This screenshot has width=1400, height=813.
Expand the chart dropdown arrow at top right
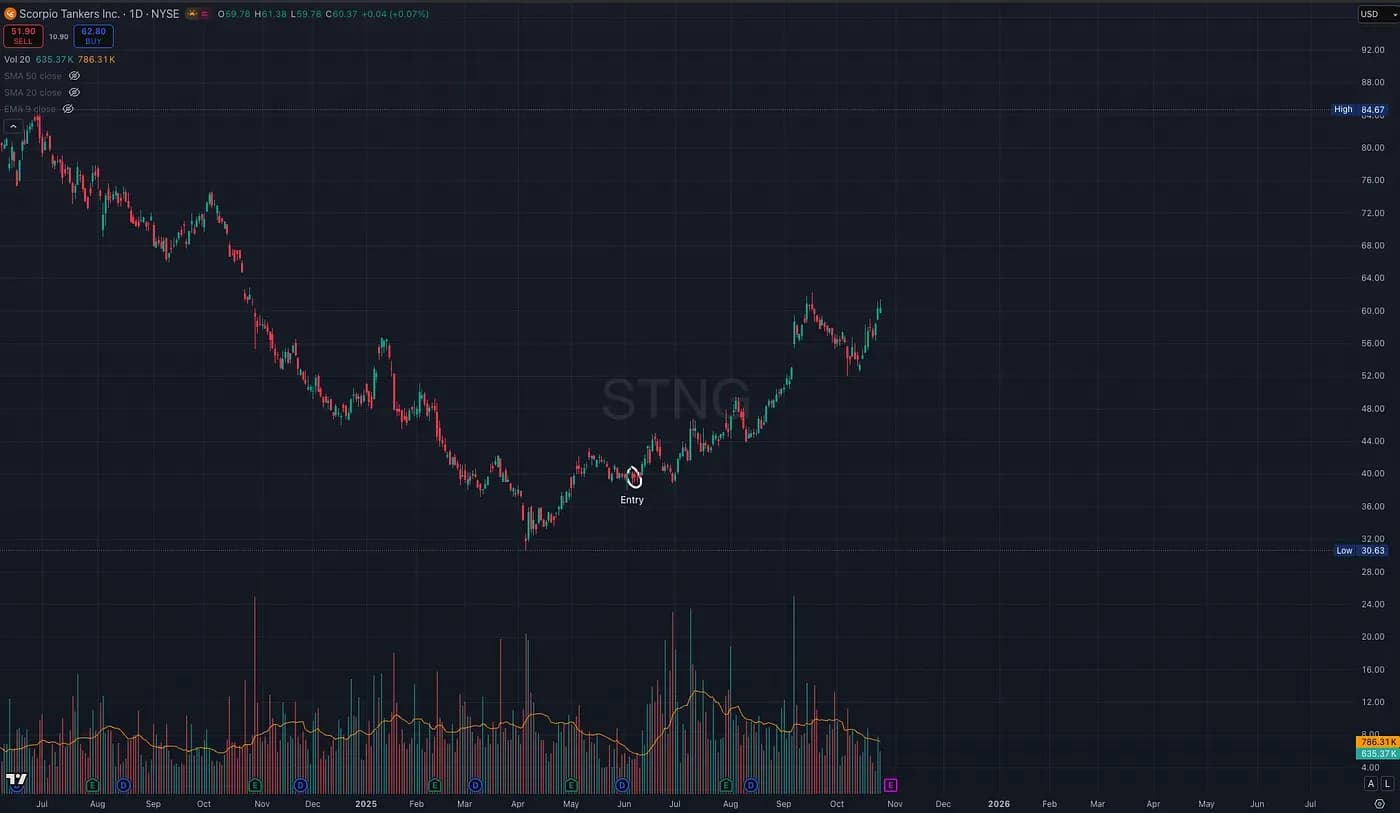[1394, 14]
